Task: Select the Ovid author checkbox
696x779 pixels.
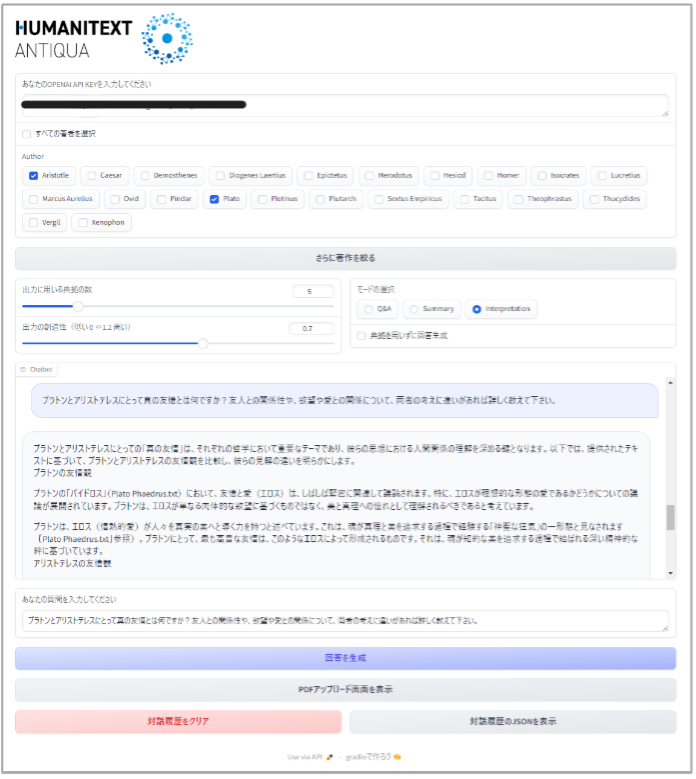Action: tap(115, 199)
